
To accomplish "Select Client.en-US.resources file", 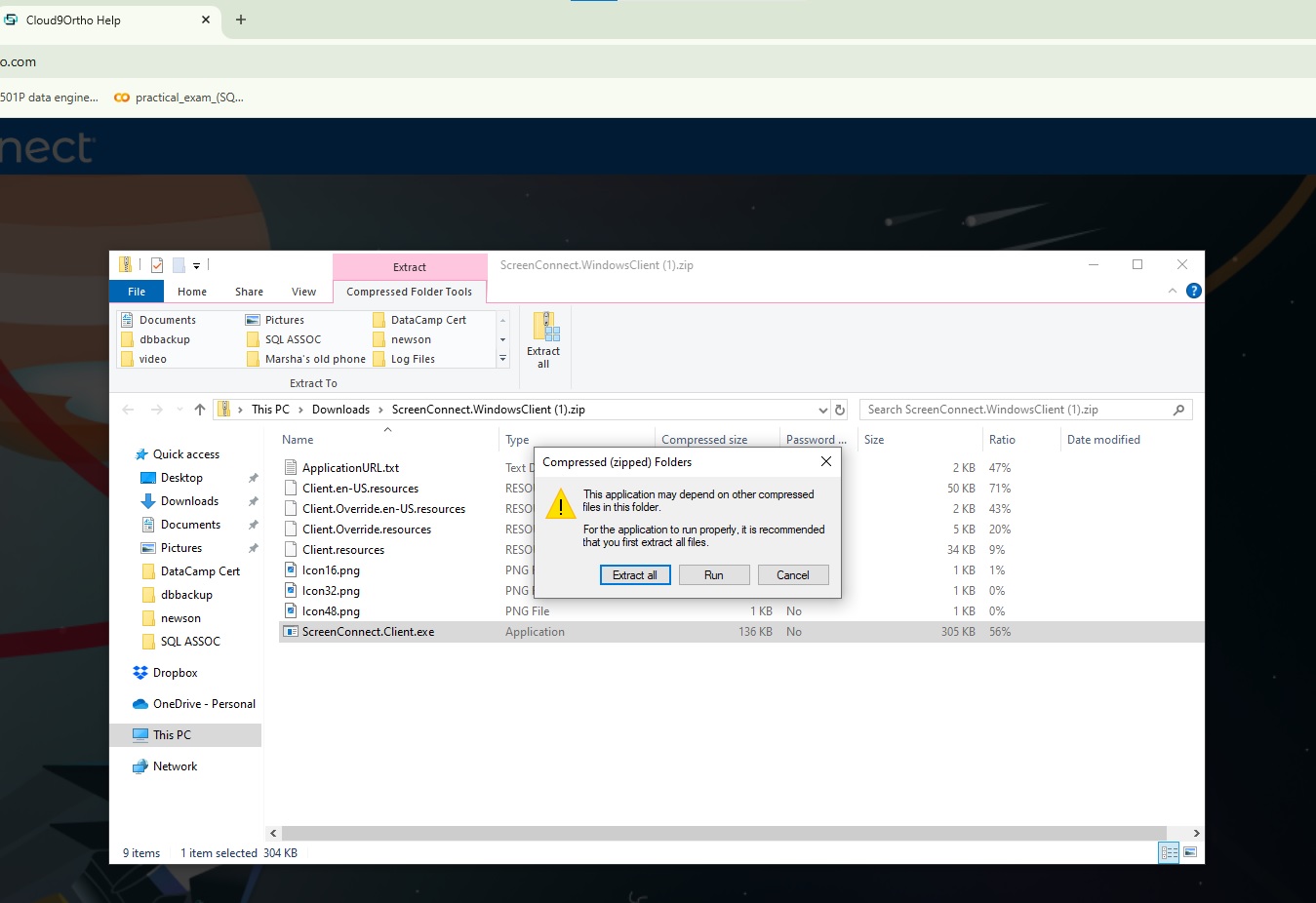I will coord(360,489).
